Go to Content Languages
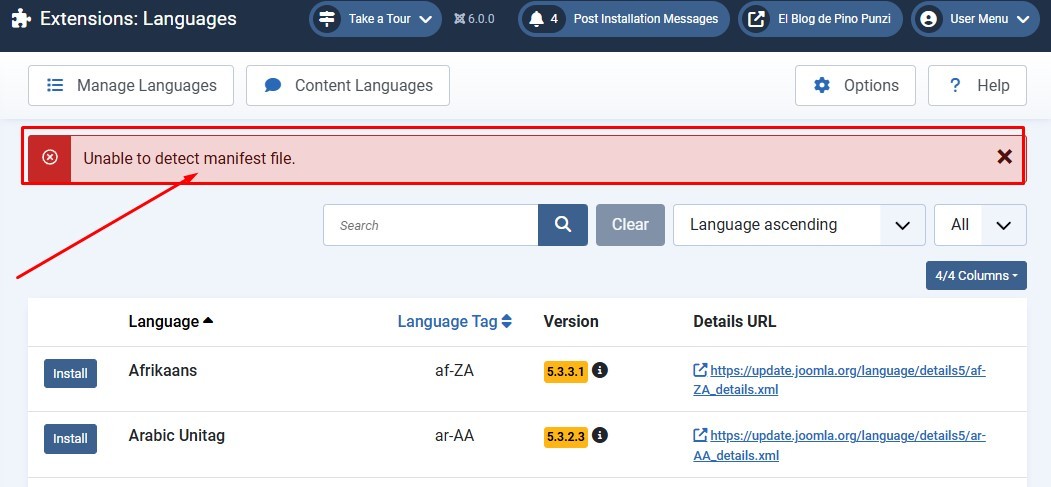This screenshot has height=487, width=1051. pos(348,86)
